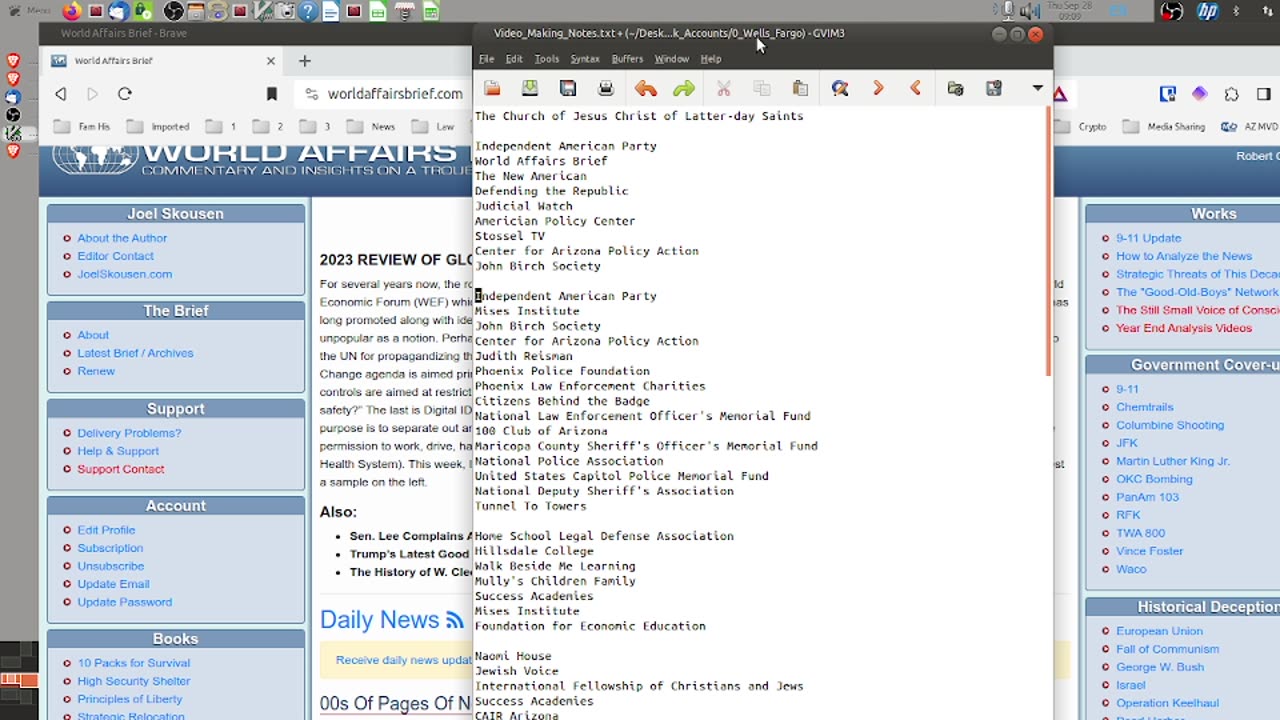This screenshot has width=1280, height=720.
Task: Open the Chemtrails link under Government Cover-ups
Action: pyautogui.click(x=1144, y=407)
